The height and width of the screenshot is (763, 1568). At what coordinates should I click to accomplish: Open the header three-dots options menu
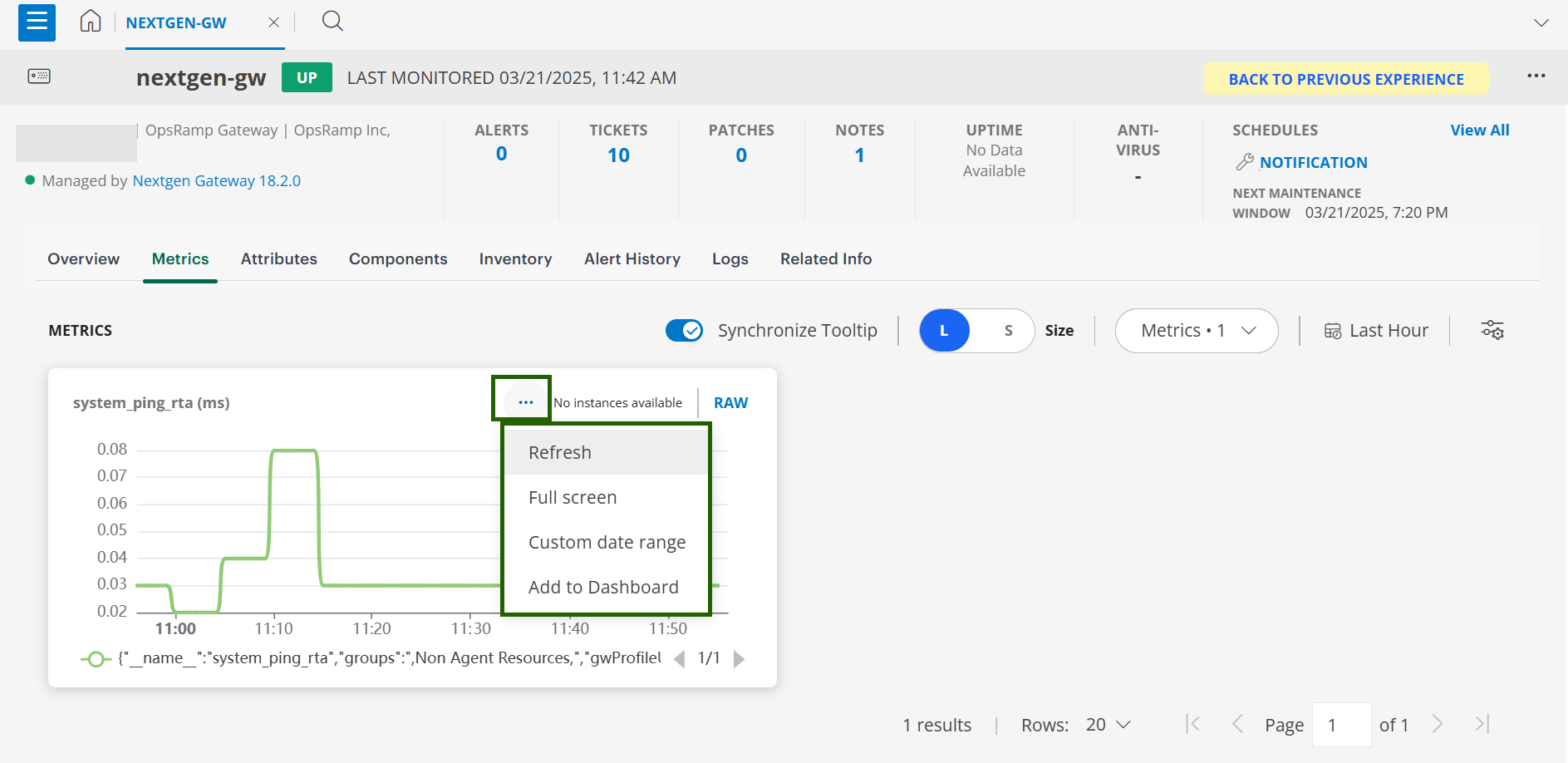(1536, 76)
